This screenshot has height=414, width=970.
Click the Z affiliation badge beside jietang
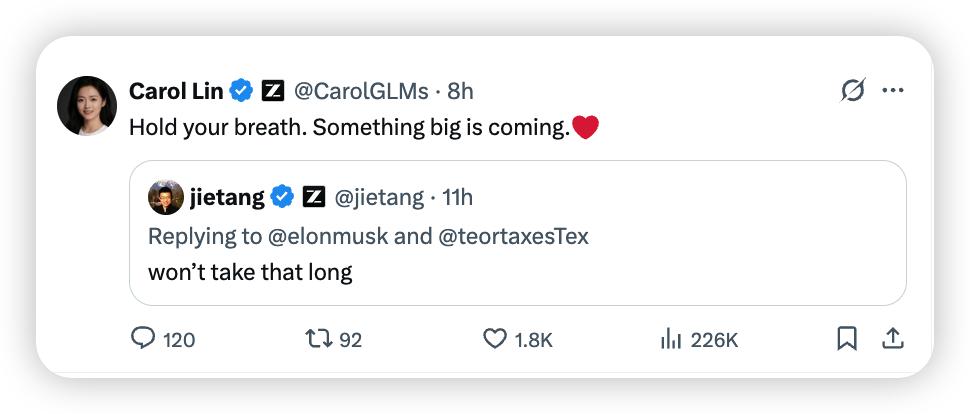click(314, 197)
